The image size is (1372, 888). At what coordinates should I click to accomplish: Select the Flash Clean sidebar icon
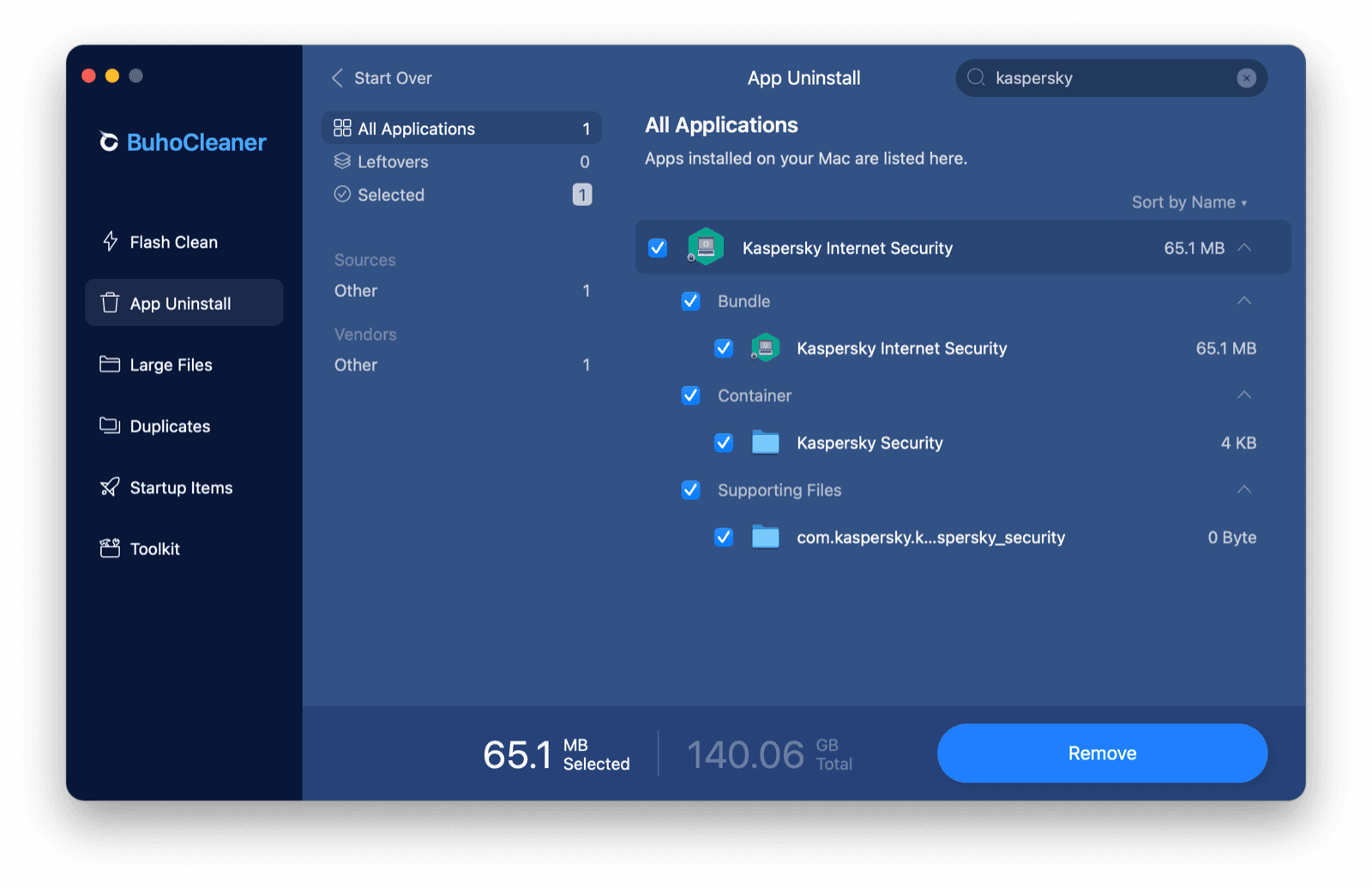coord(110,241)
